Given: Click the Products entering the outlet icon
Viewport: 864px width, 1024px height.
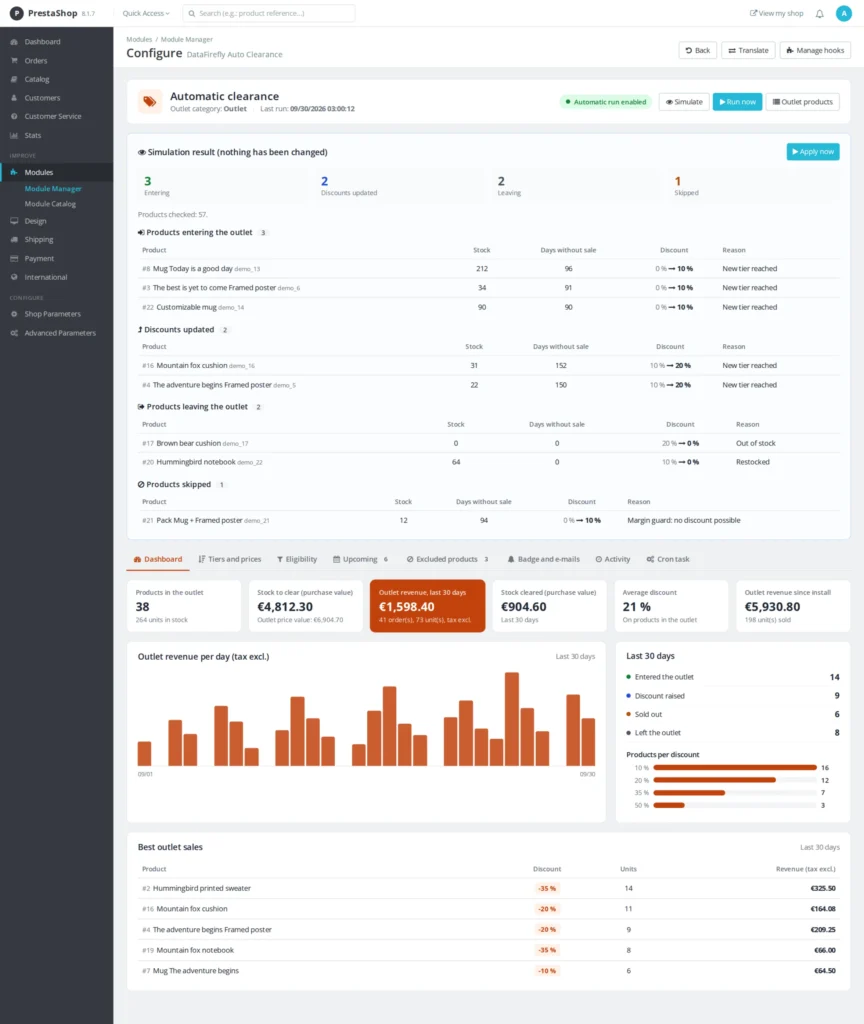Looking at the screenshot, I should coord(141,232).
